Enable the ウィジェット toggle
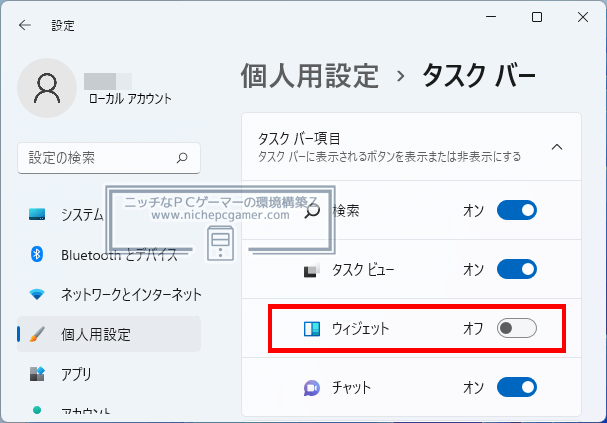 pyautogui.click(x=516, y=328)
